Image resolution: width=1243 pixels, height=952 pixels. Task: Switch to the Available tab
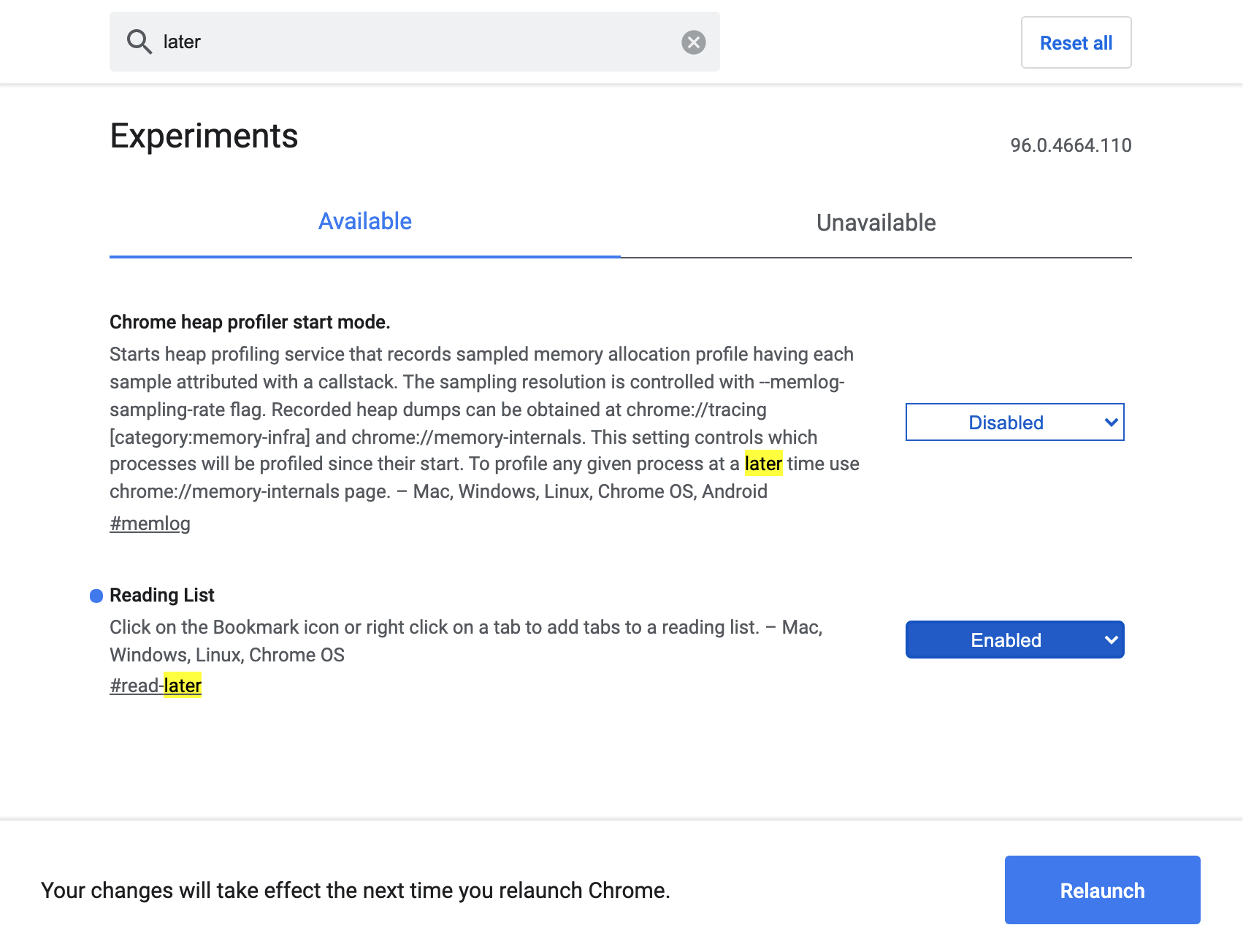364,221
